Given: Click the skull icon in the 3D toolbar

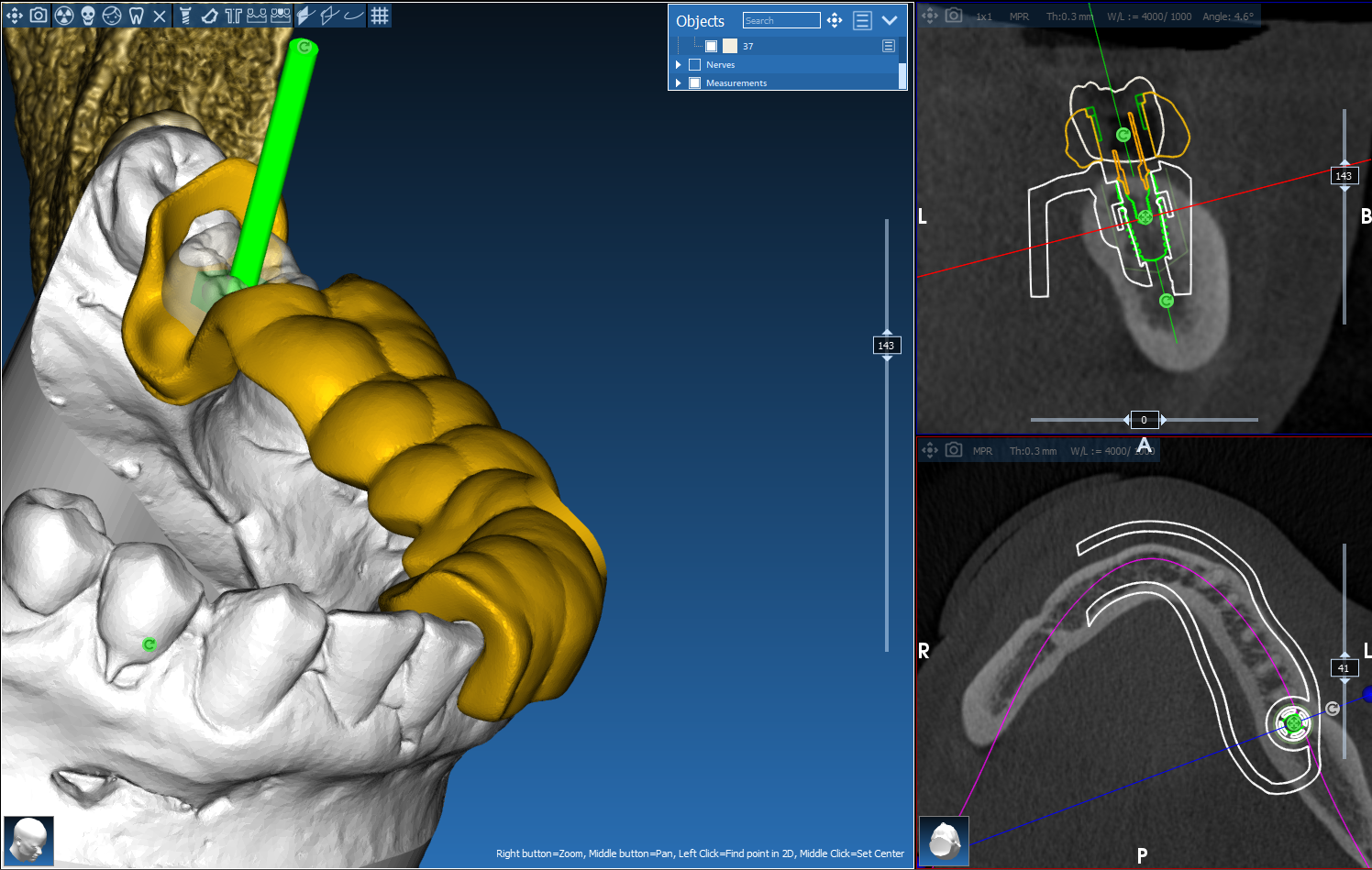Looking at the screenshot, I should [x=88, y=16].
